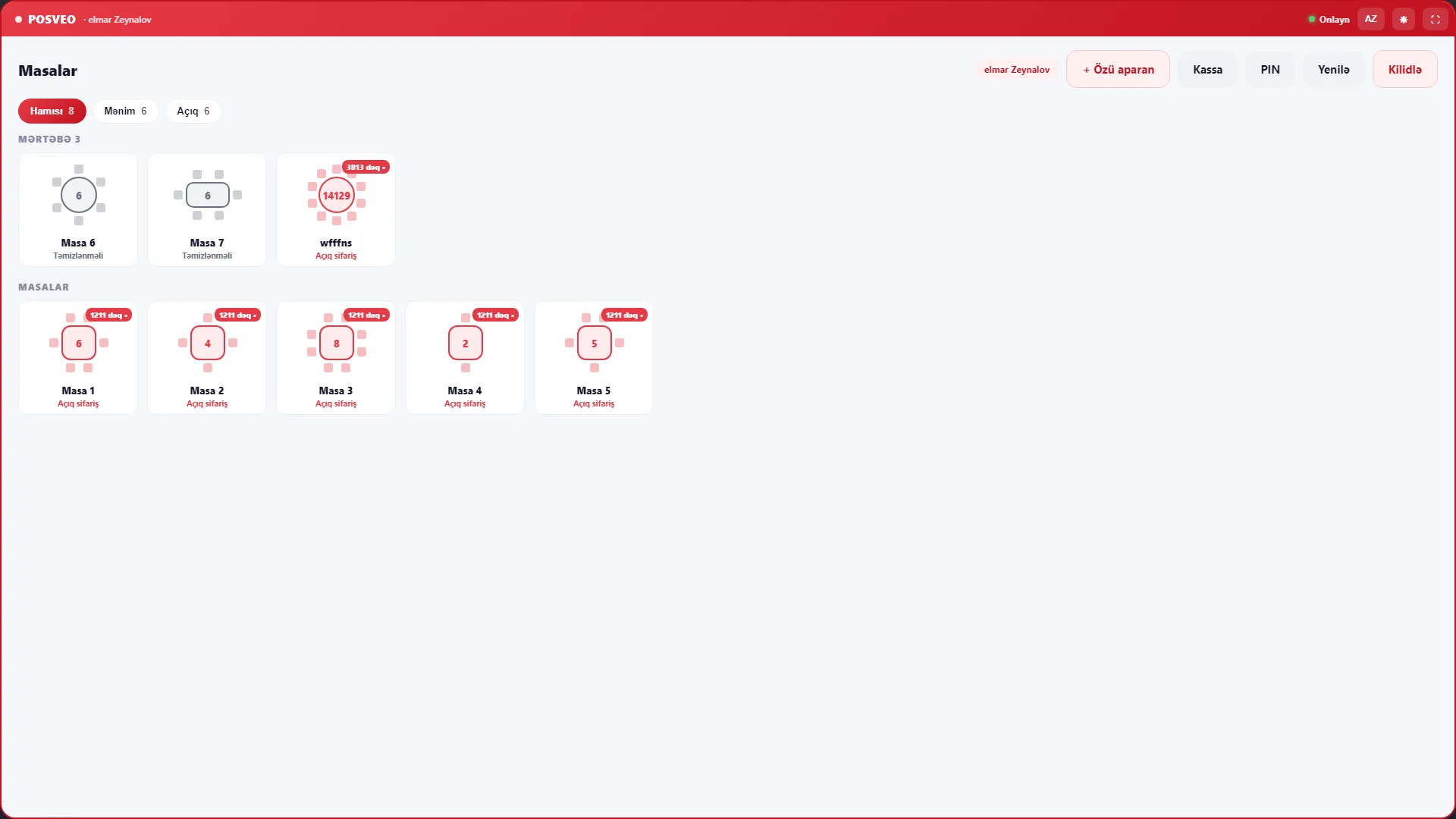
Task: Select the Açıq filter tab
Action: 193,111
